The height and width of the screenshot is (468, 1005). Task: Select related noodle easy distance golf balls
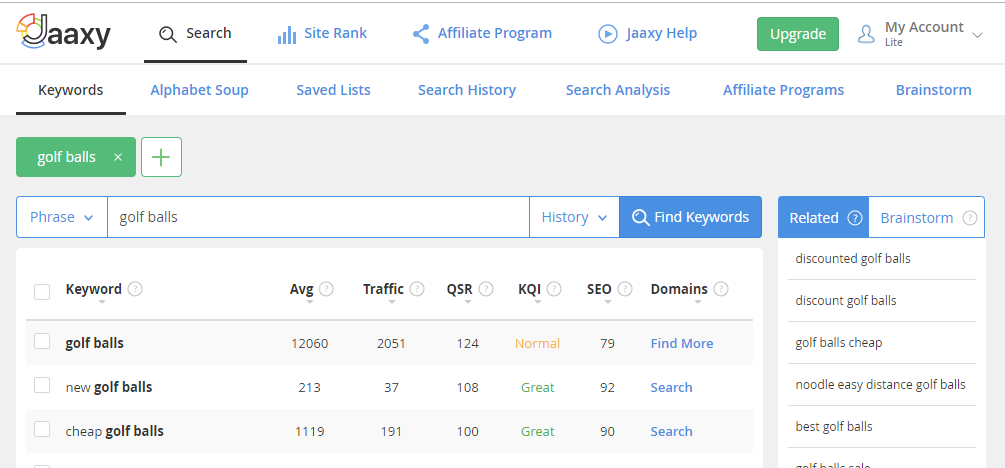tap(880, 385)
